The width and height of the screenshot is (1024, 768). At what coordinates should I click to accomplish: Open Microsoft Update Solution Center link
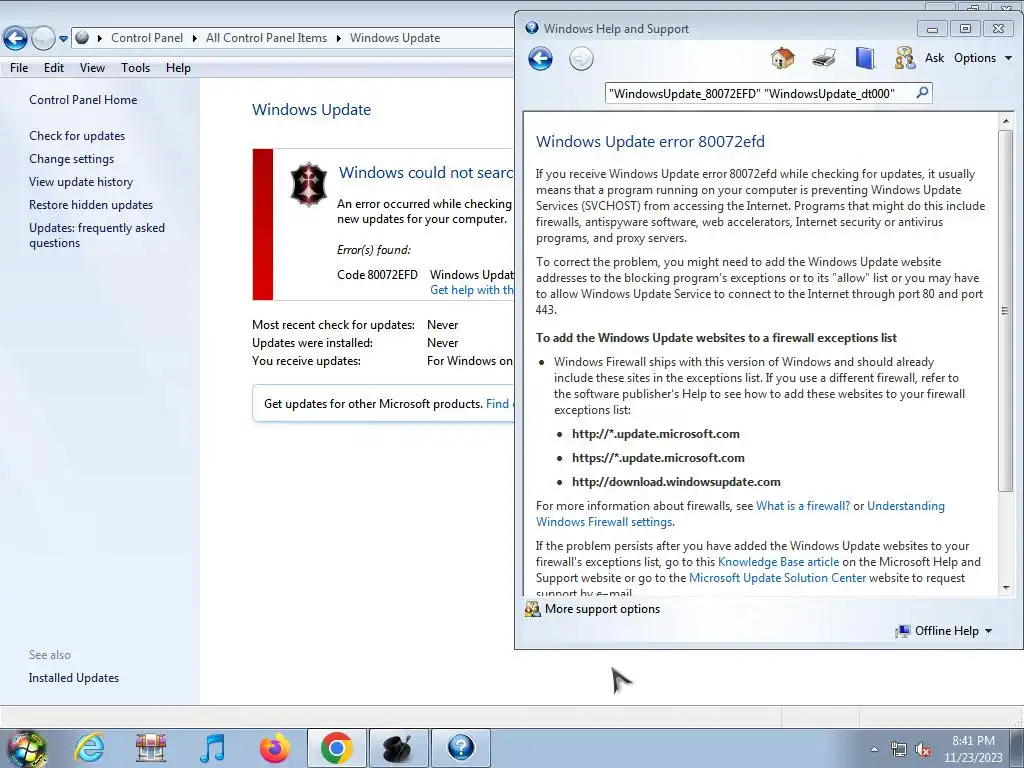tap(777, 578)
